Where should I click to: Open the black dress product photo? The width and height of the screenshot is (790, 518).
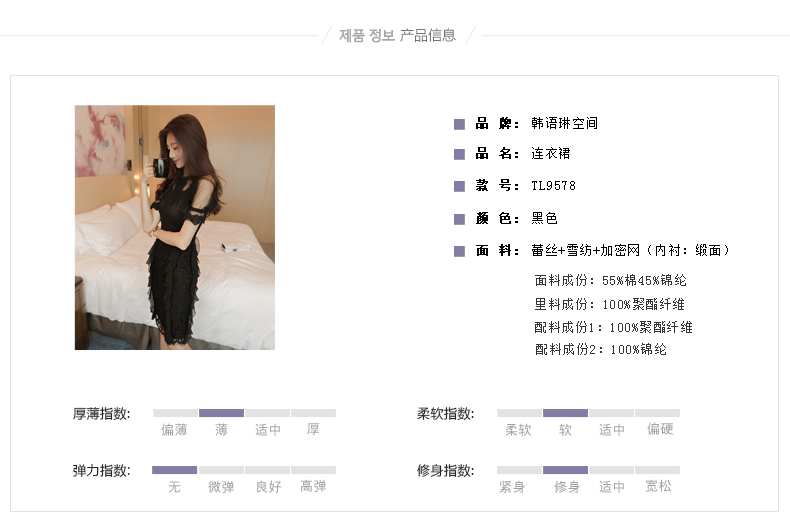tap(175, 227)
